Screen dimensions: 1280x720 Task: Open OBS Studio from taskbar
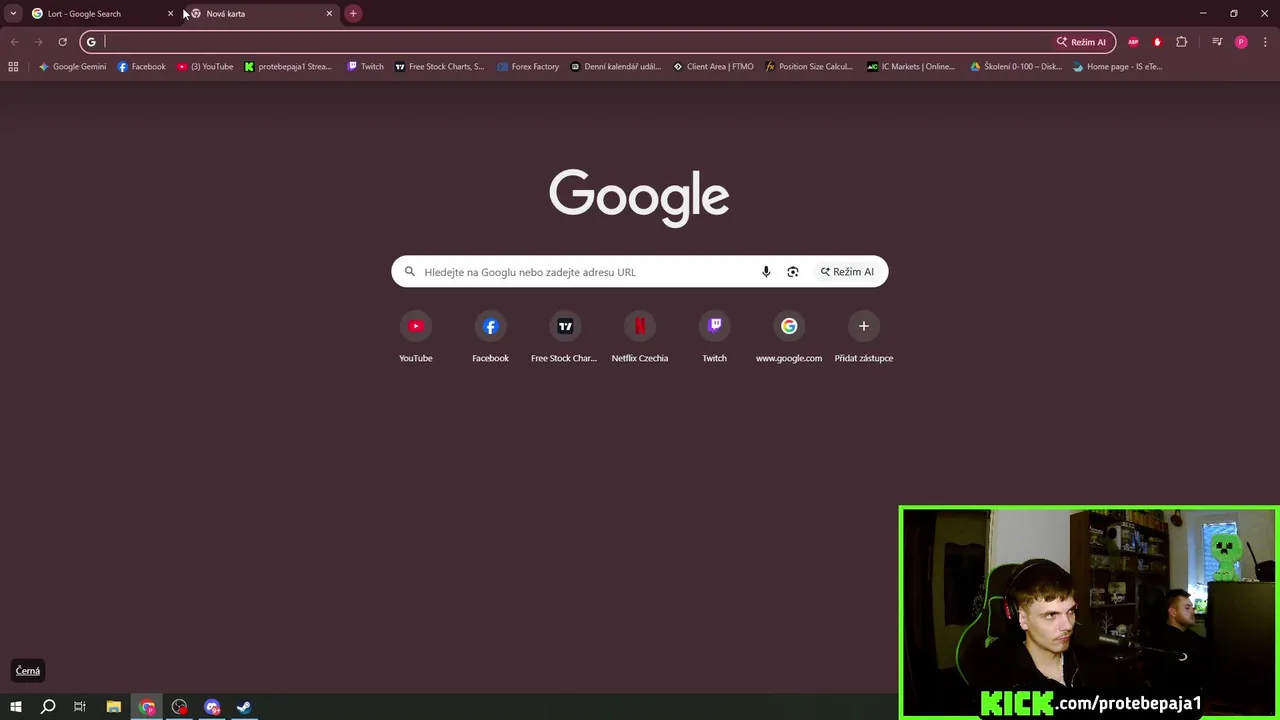click(x=179, y=707)
